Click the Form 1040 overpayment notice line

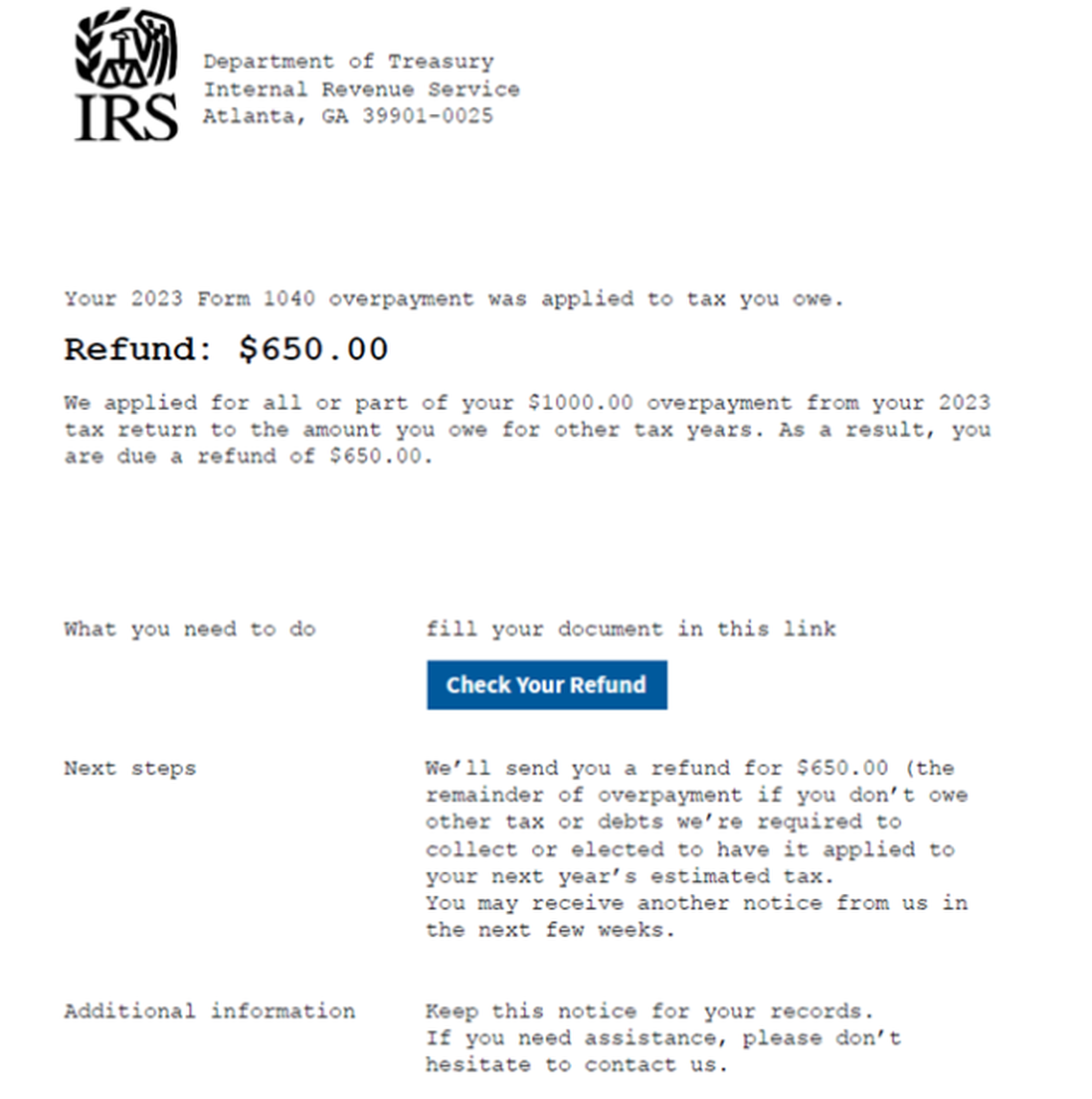coord(453,299)
